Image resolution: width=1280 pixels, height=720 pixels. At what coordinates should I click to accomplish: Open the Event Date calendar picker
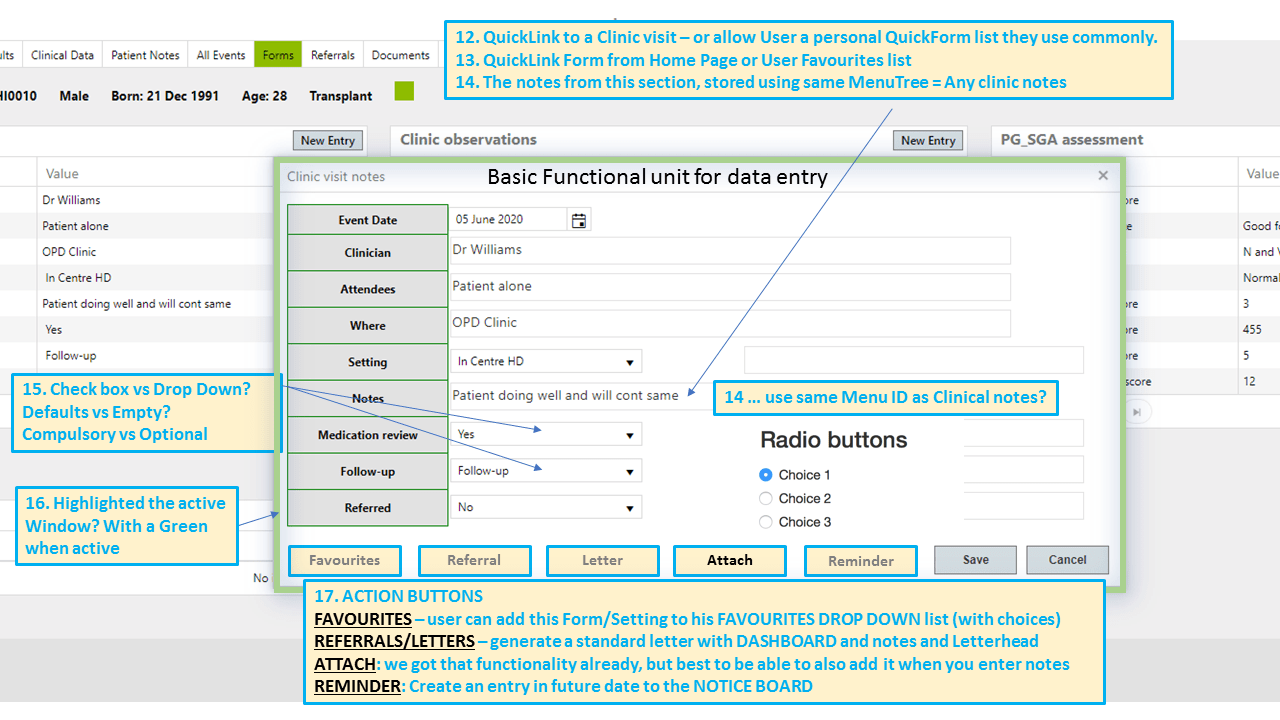[x=579, y=220]
